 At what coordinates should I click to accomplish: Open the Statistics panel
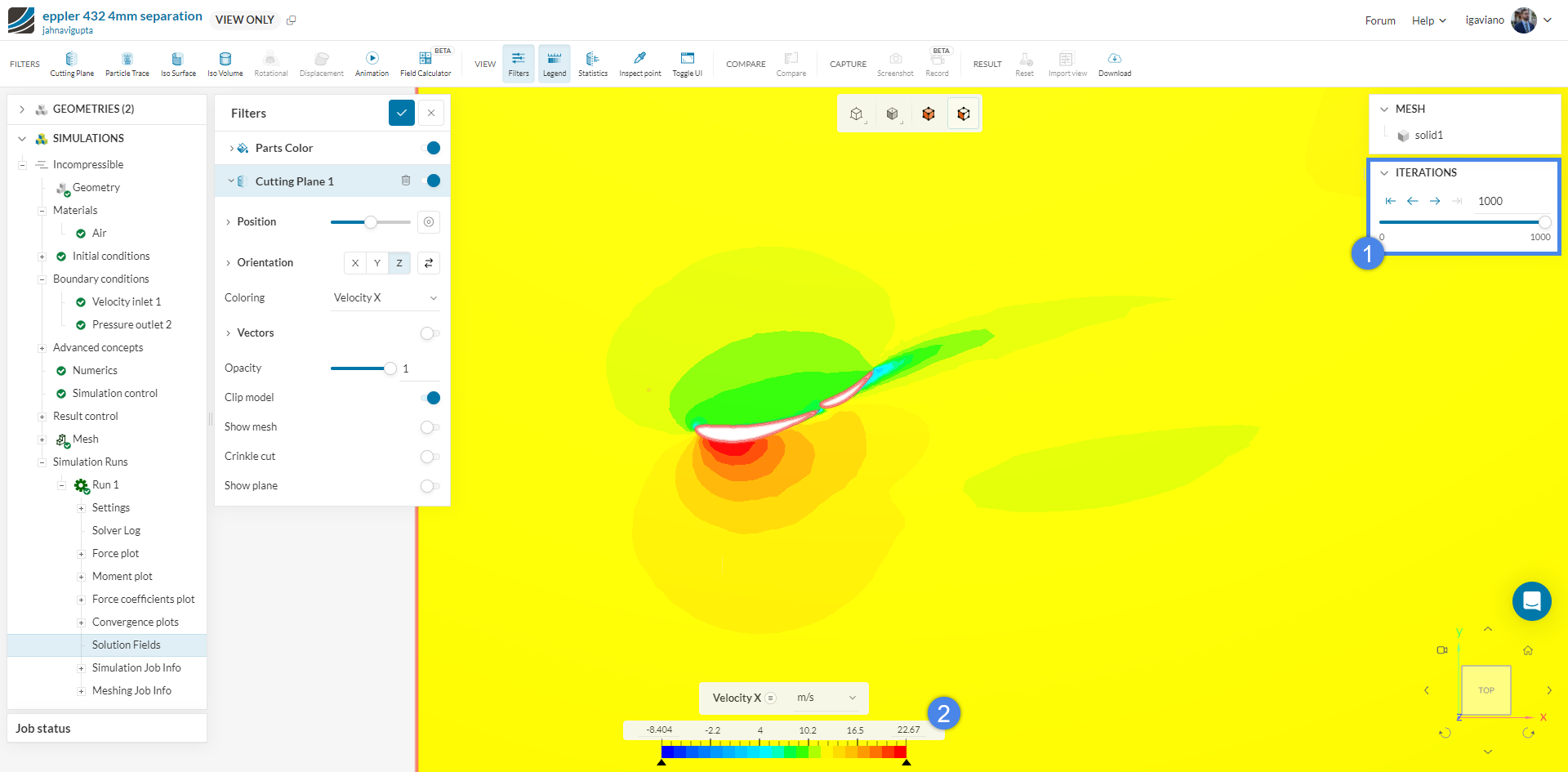(593, 63)
